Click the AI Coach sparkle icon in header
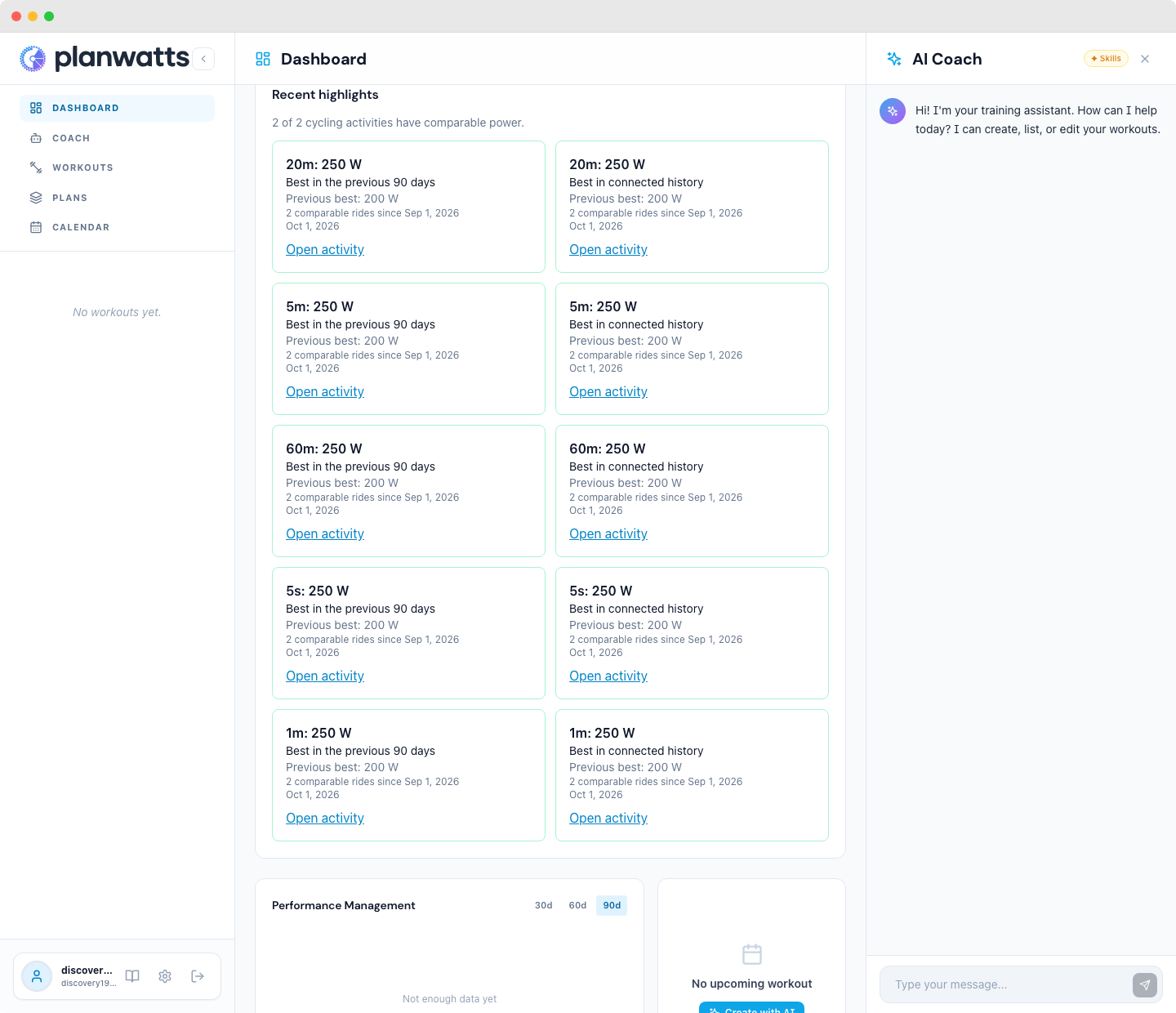 pyautogui.click(x=894, y=59)
